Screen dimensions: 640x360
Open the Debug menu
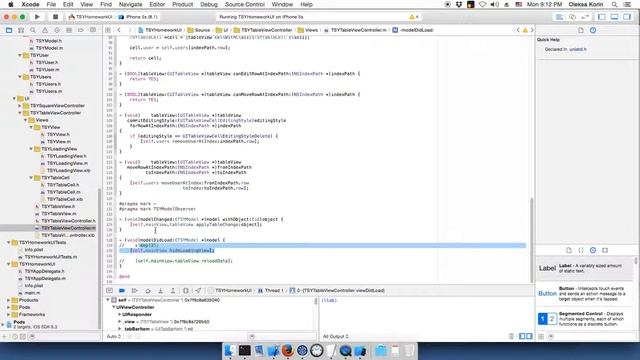(x=209, y=4)
